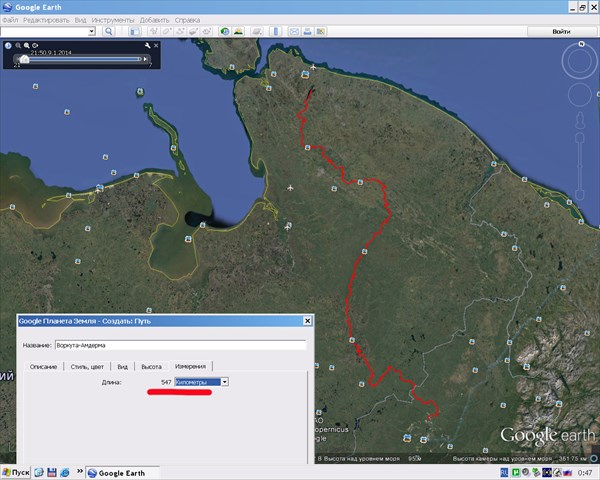Open the Вид menu

click(x=80, y=20)
